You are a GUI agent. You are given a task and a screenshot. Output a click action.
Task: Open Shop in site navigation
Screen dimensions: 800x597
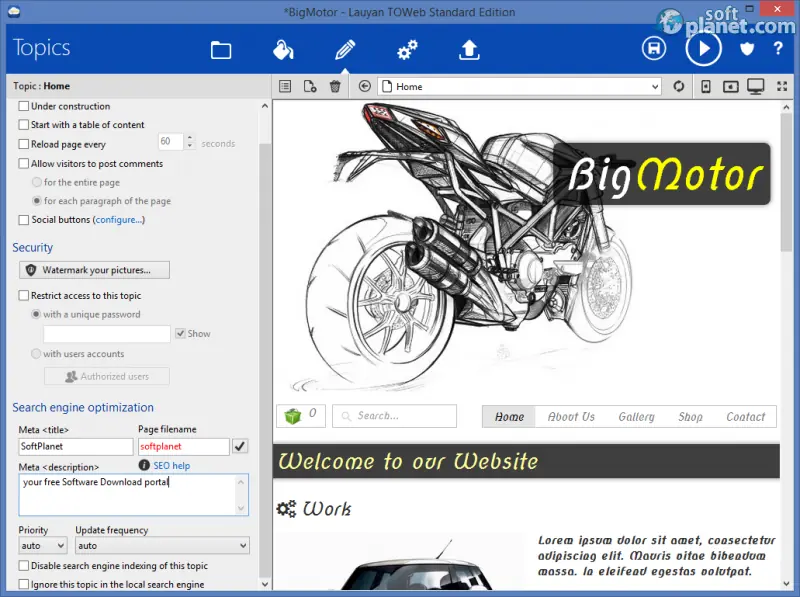point(690,416)
